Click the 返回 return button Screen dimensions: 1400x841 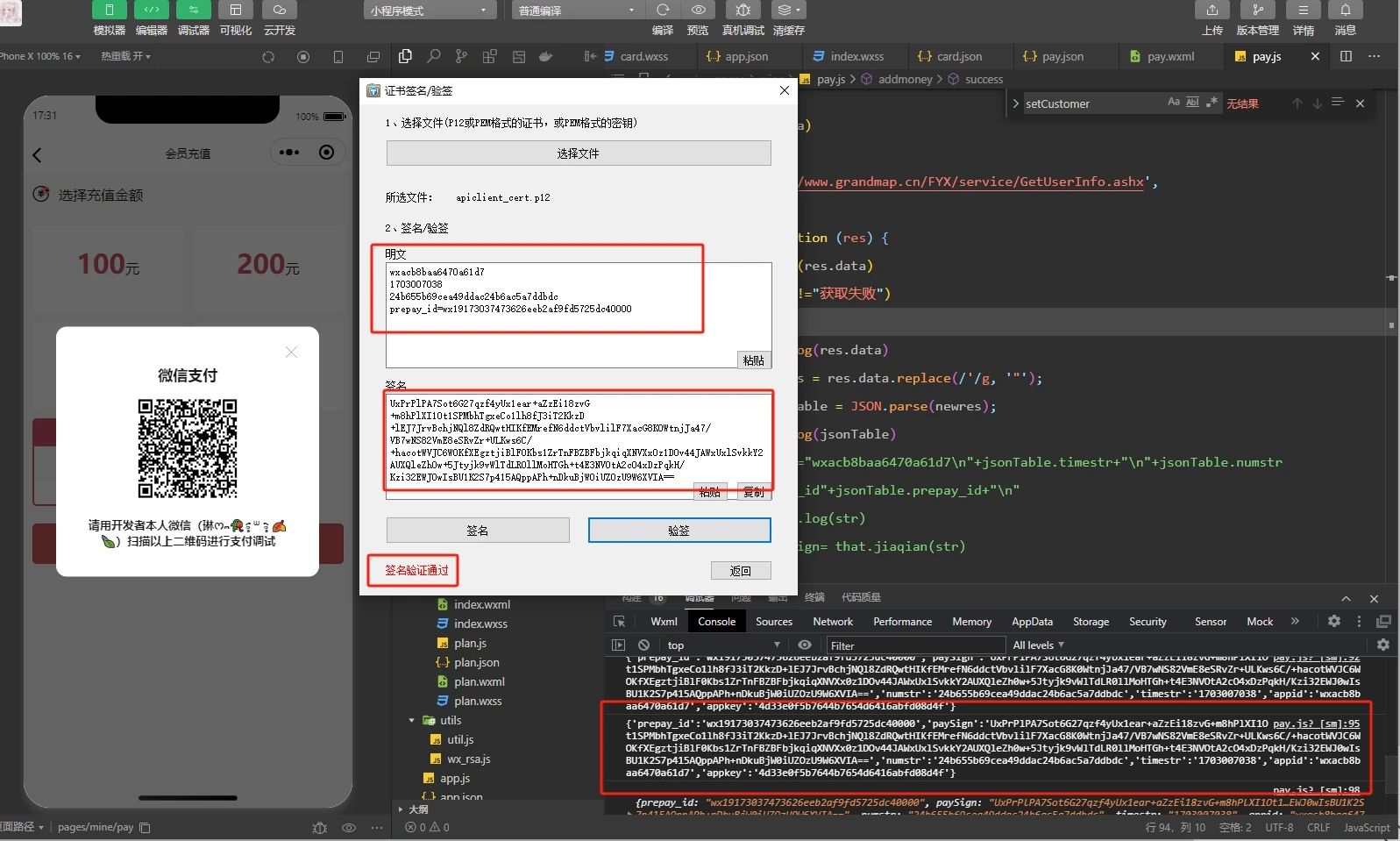point(741,571)
